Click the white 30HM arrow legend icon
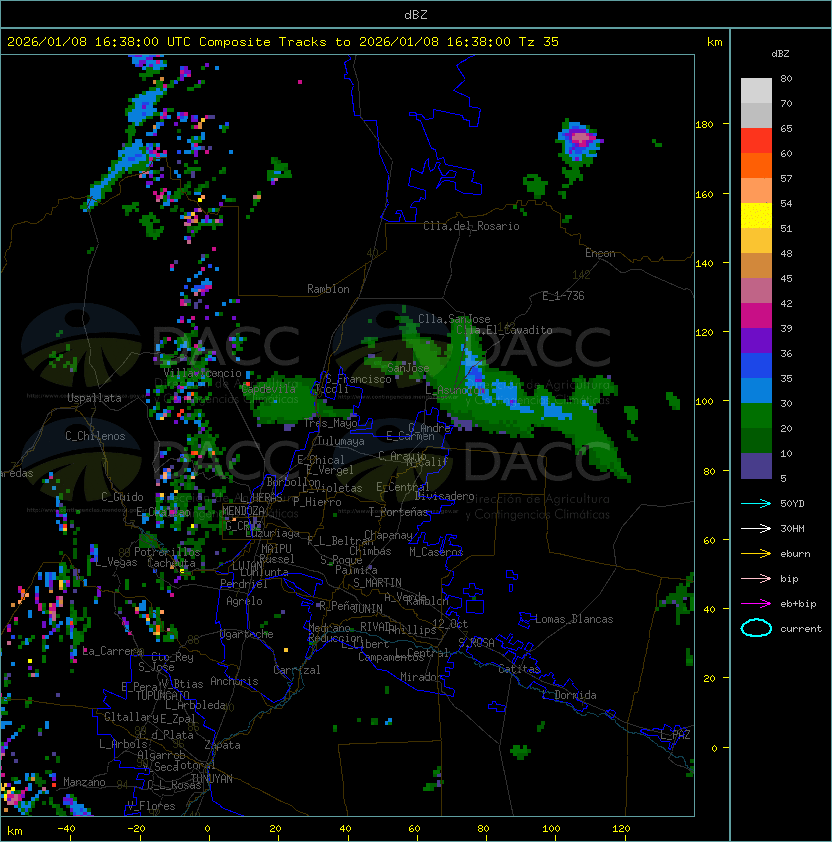Image resolution: width=832 pixels, height=842 pixels. (x=756, y=529)
